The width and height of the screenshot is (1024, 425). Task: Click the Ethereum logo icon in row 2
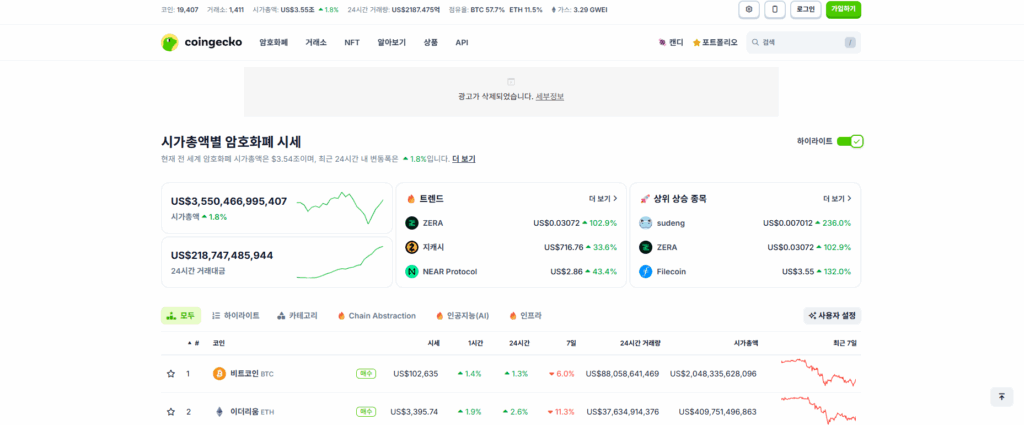point(219,412)
